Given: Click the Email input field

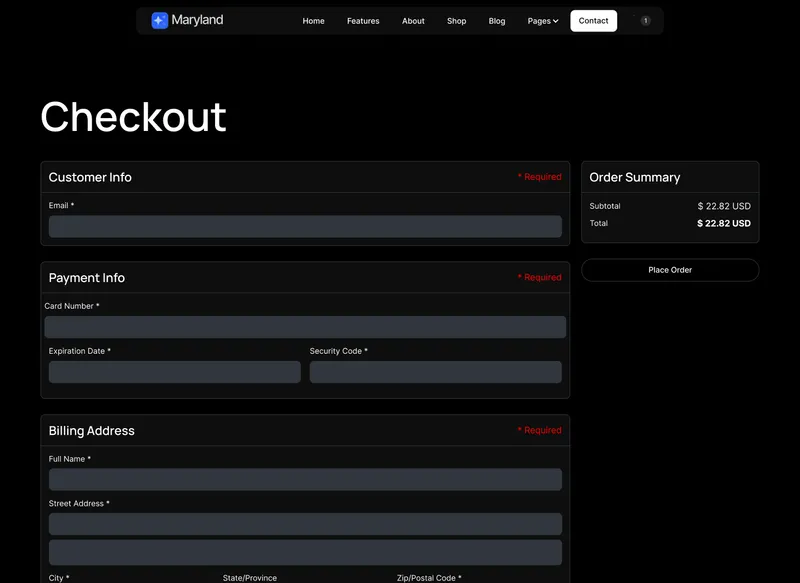Looking at the screenshot, I should pyautogui.click(x=305, y=225).
